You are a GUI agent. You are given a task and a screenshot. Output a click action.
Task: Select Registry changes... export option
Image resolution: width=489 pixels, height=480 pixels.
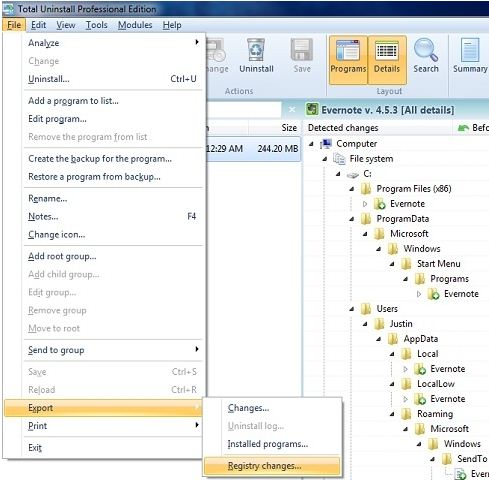point(273,466)
